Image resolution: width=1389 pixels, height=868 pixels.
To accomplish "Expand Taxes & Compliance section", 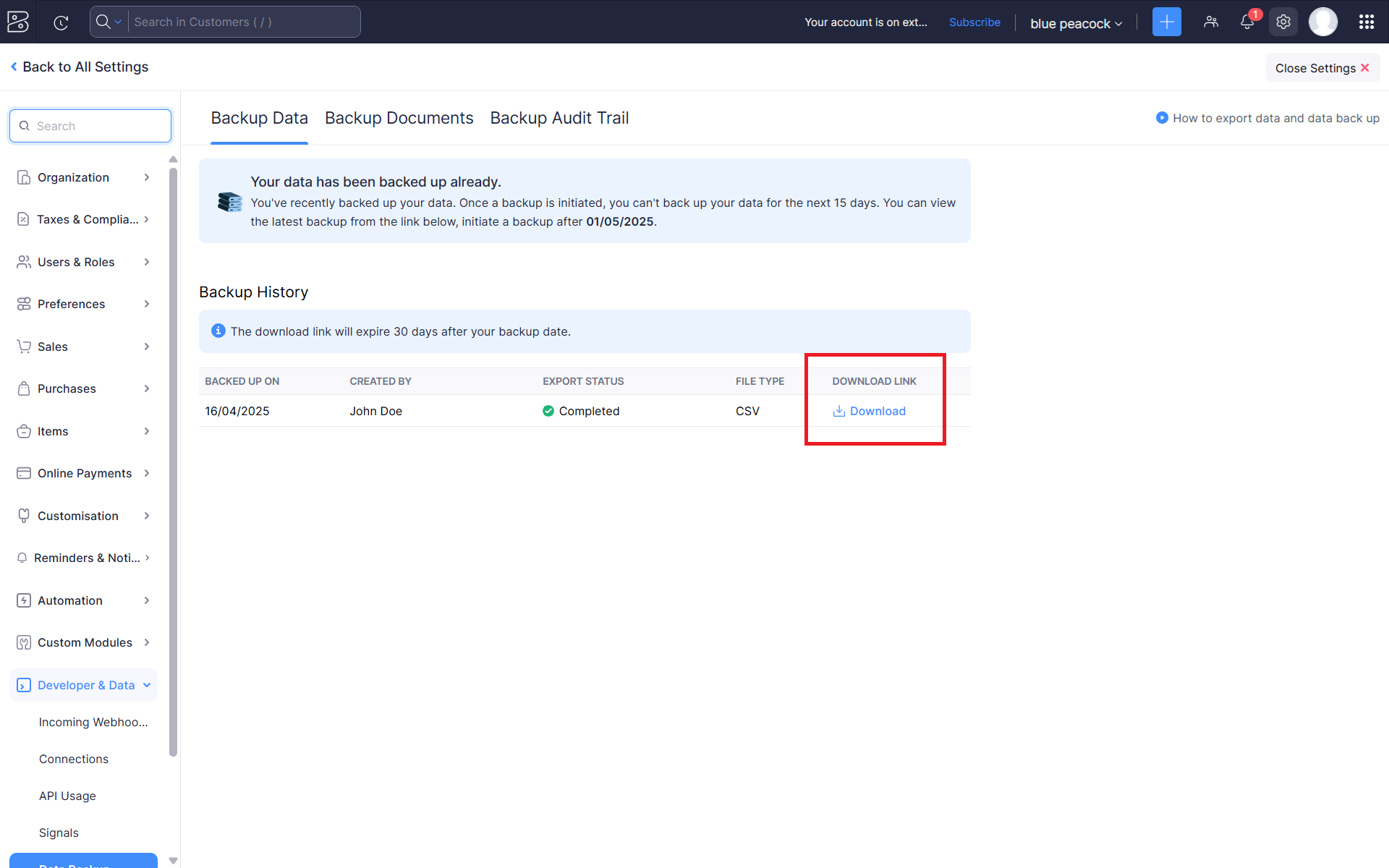I will (147, 219).
